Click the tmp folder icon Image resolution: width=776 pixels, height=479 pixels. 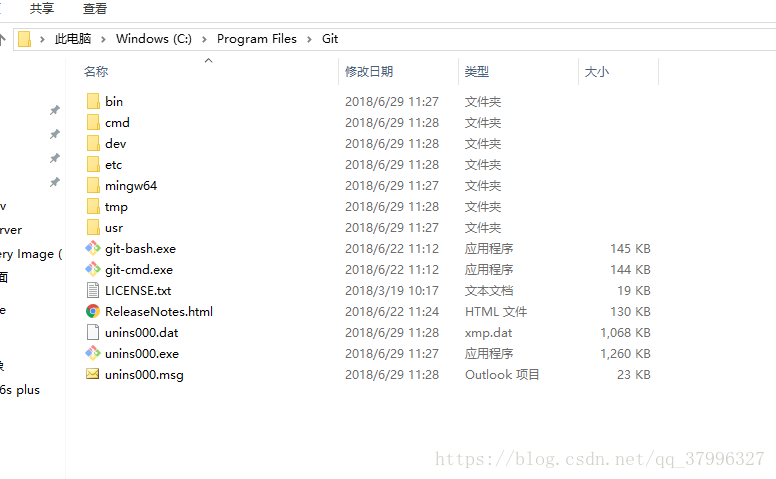click(93, 206)
